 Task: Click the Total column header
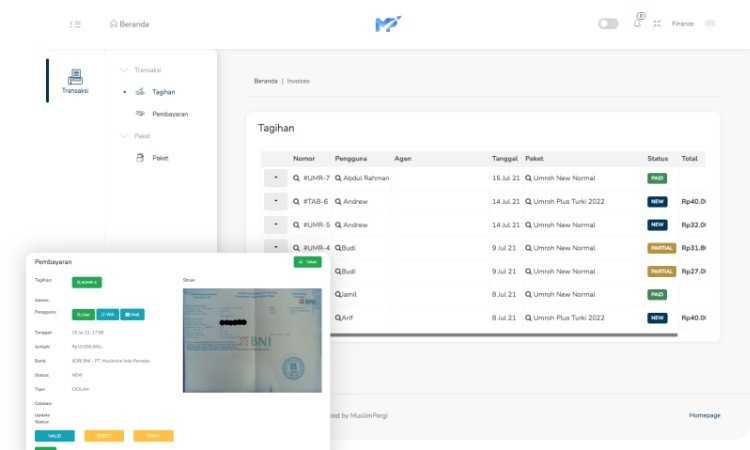click(689, 158)
